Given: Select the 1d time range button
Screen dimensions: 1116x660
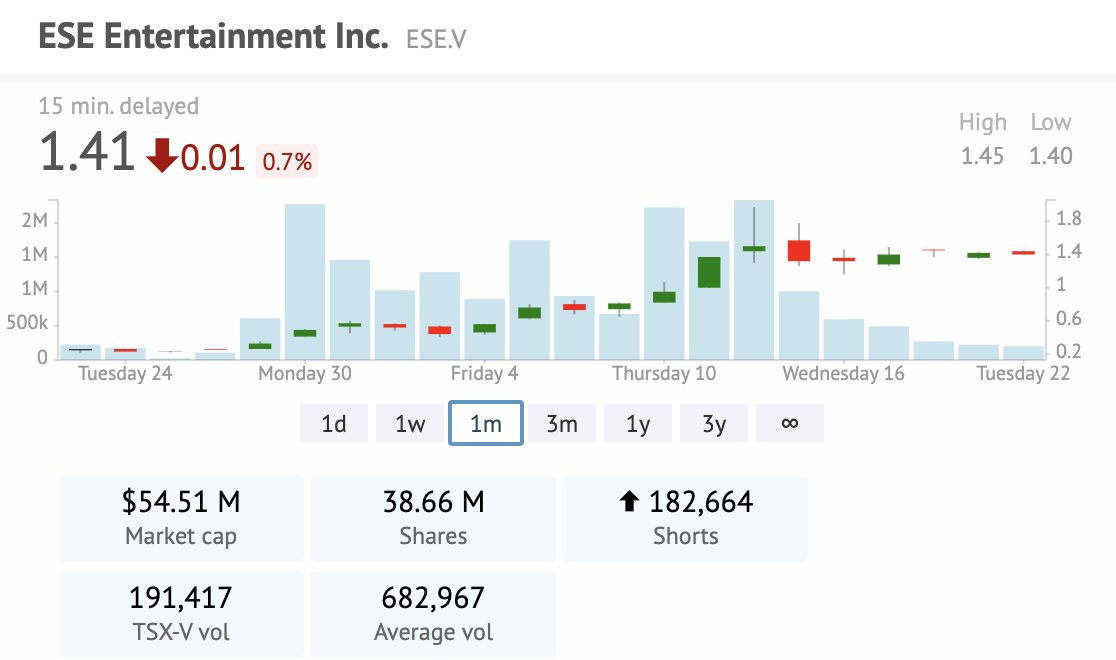Looking at the screenshot, I should 334,424.
